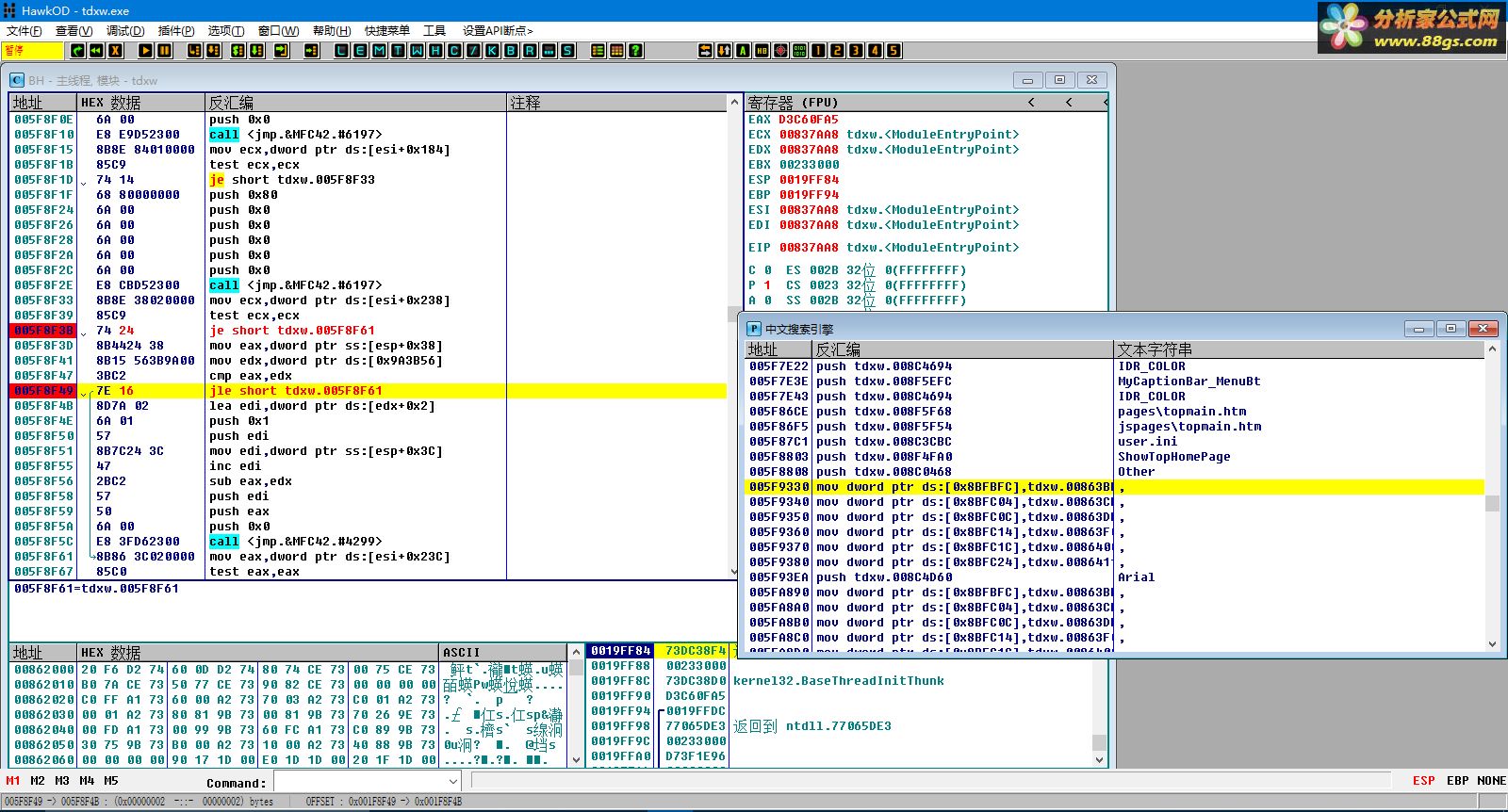Select EAX register value D3C60FA5
Screen dimensions: 1508x812
point(808,120)
